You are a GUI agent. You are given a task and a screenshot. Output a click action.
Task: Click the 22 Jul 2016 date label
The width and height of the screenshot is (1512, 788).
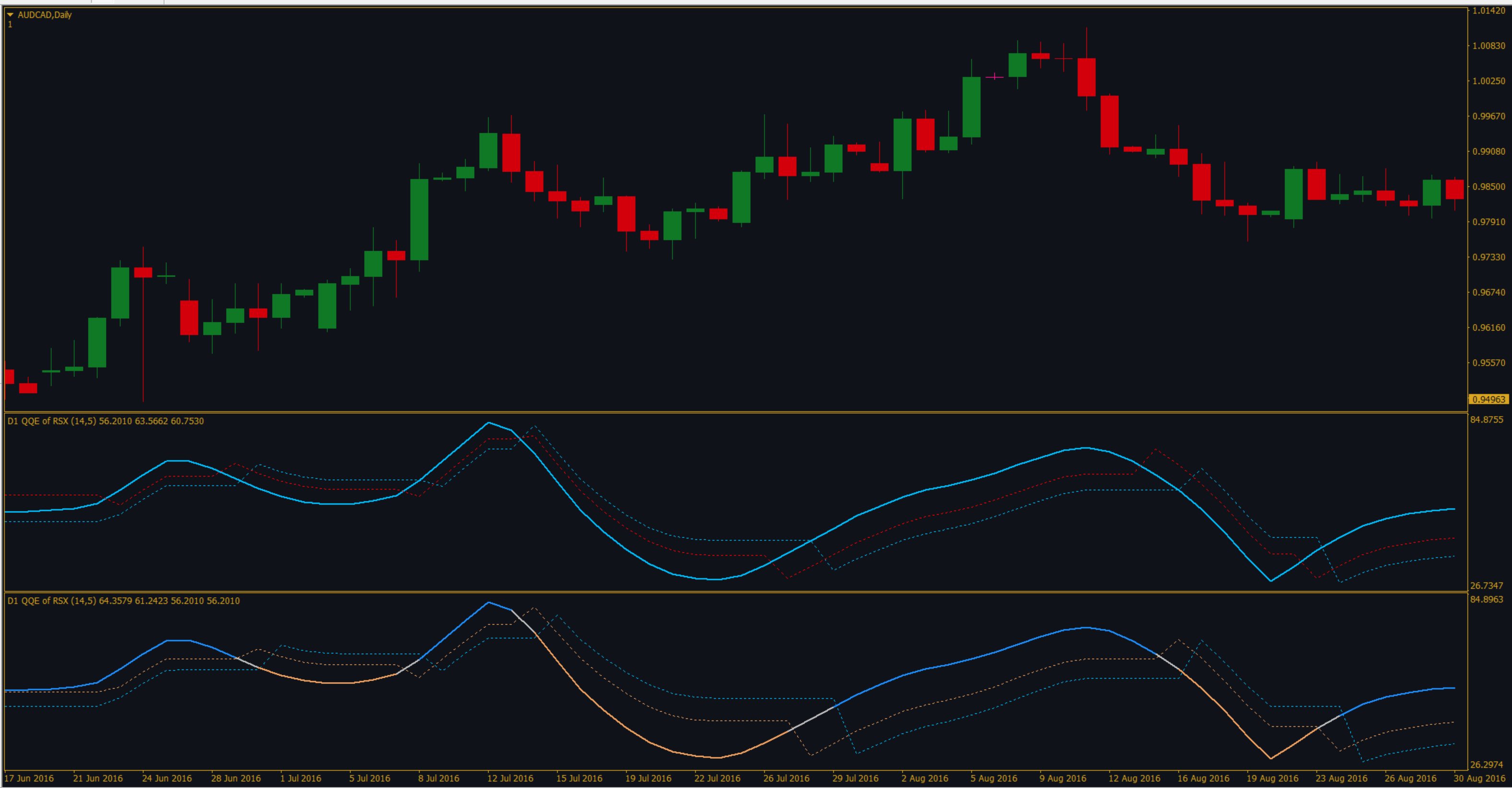[717, 778]
